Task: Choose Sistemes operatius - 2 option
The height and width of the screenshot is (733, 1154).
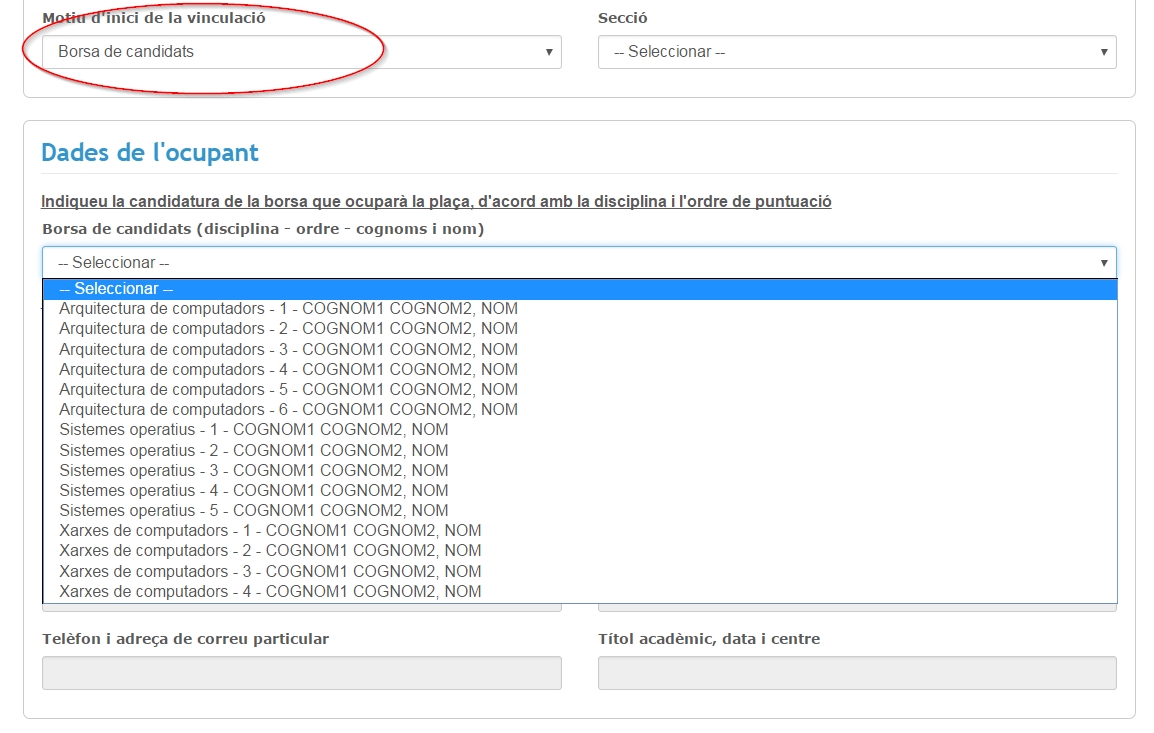Action: 254,450
